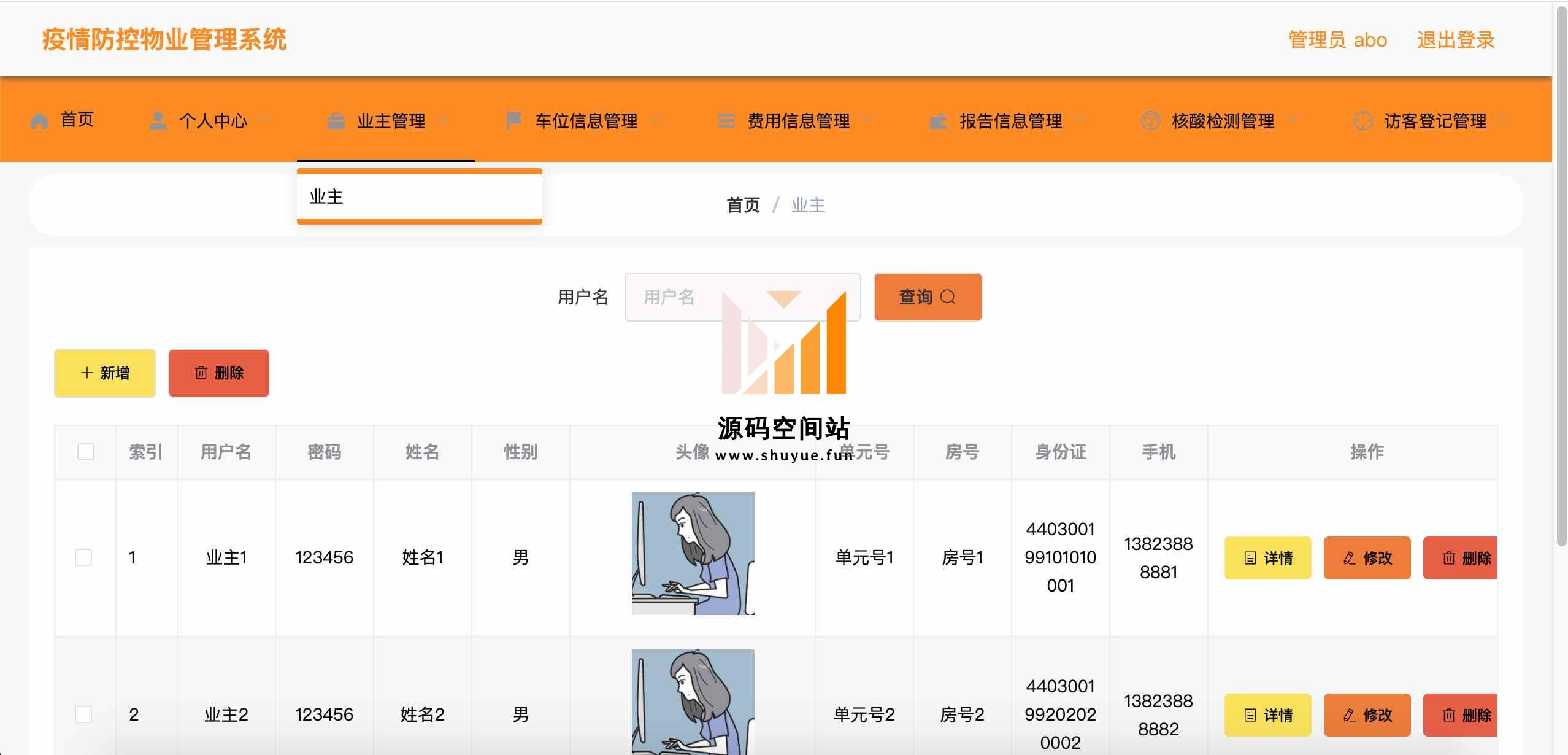
Task: Click the phone number 13823888881 cell
Action: click(x=1158, y=558)
